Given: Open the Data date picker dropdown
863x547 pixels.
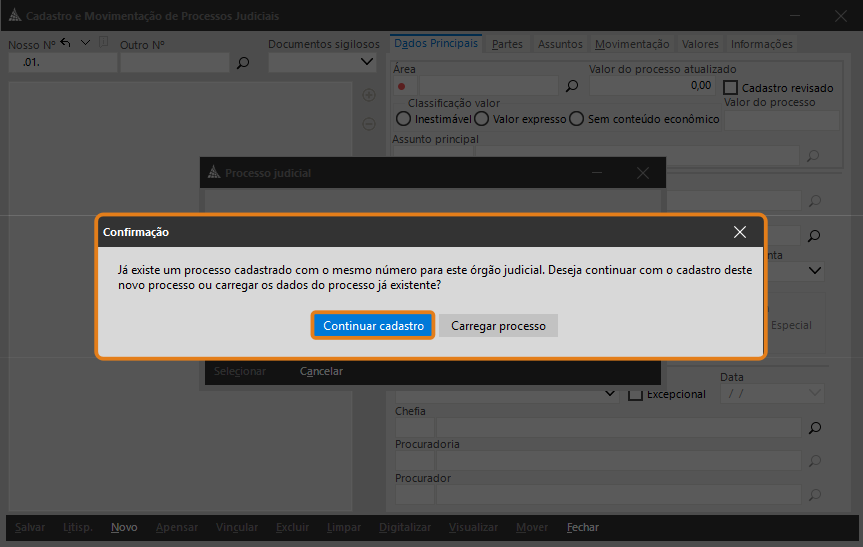Looking at the screenshot, I should coord(815,393).
